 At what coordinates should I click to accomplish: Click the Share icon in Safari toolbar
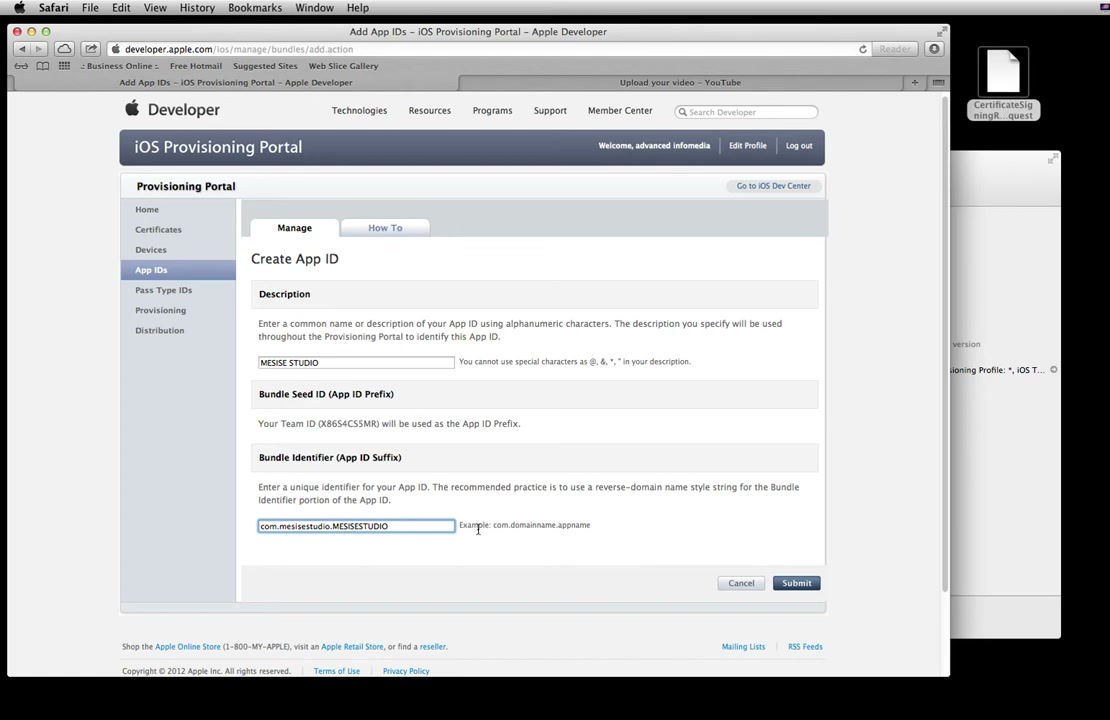(x=91, y=49)
